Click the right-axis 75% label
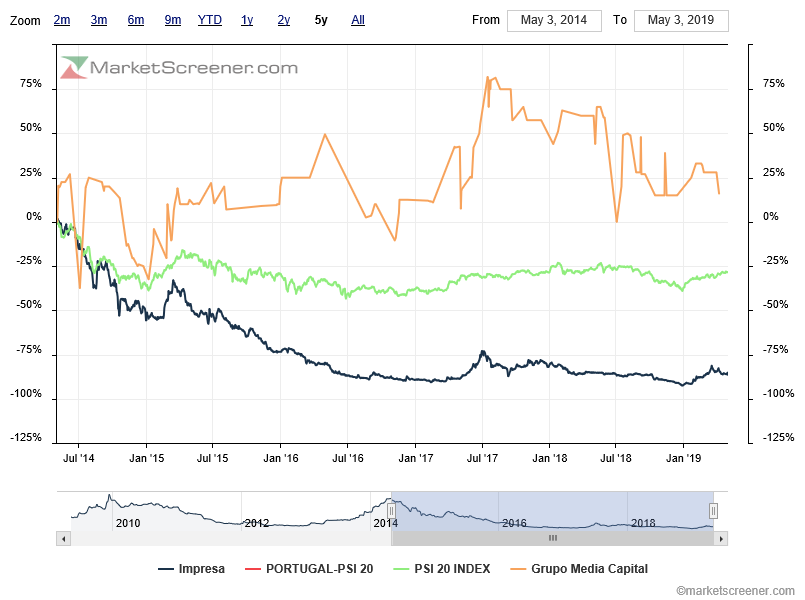The height and width of the screenshot is (600, 805). (774, 83)
